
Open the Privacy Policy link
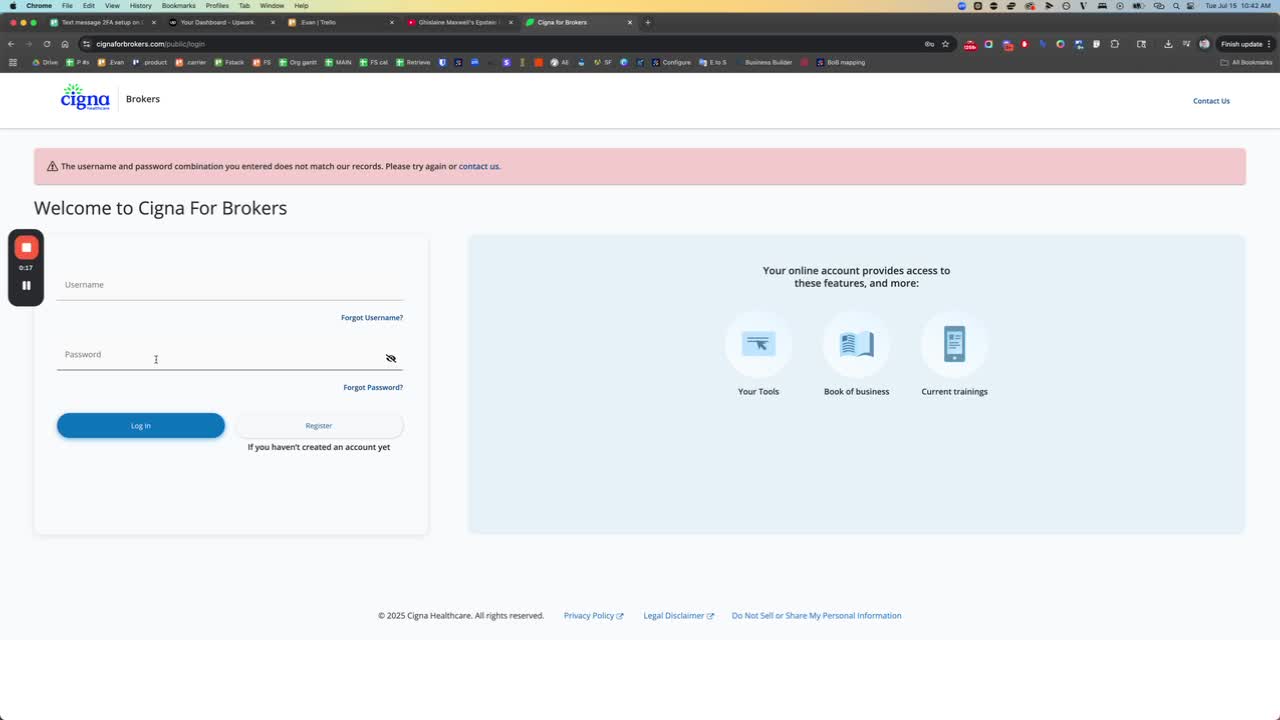pyautogui.click(x=593, y=616)
